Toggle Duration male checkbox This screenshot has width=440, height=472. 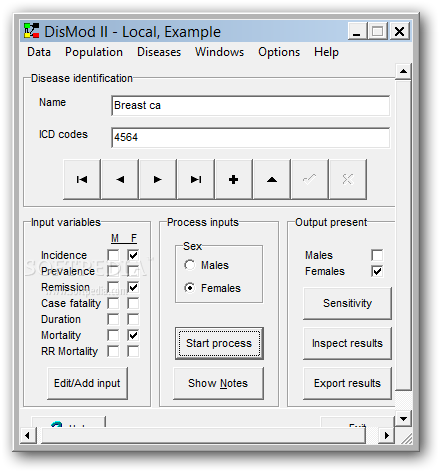(x=113, y=319)
